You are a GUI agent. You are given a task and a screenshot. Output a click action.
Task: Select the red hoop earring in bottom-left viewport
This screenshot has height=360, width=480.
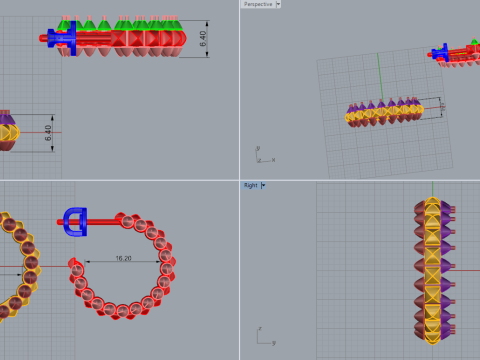[123, 267]
